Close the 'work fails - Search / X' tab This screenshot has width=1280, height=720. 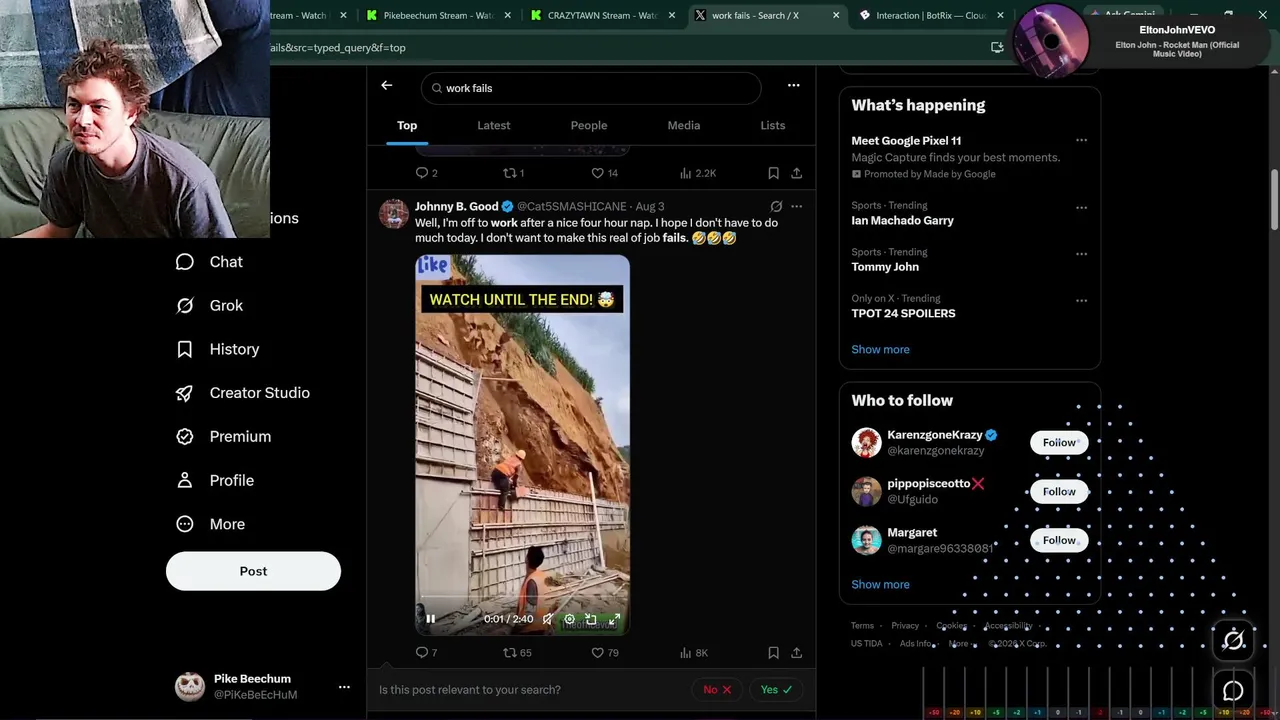(x=836, y=15)
